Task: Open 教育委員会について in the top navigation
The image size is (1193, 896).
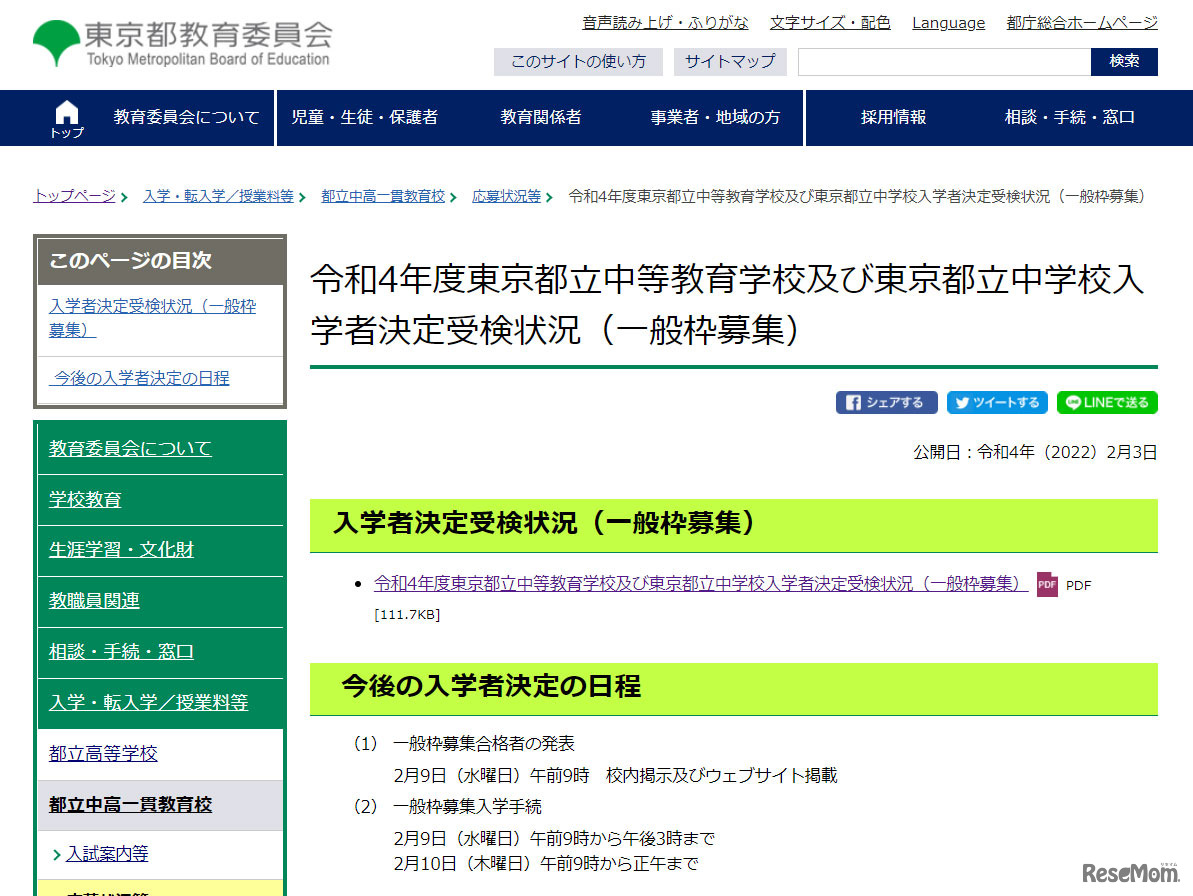Action: pos(186,118)
